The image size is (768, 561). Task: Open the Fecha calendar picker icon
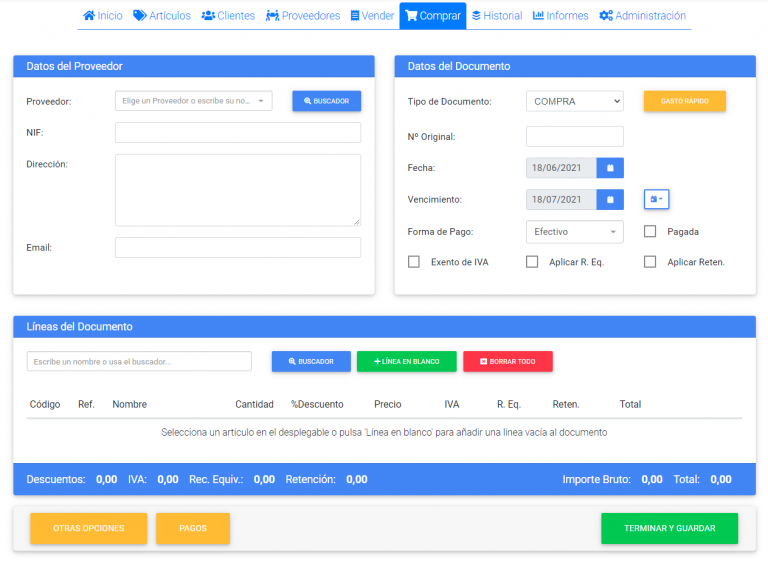tap(610, 168)
